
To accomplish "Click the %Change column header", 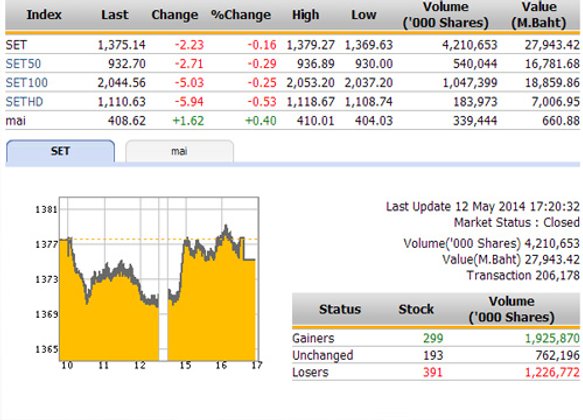I will click(241, 15).
